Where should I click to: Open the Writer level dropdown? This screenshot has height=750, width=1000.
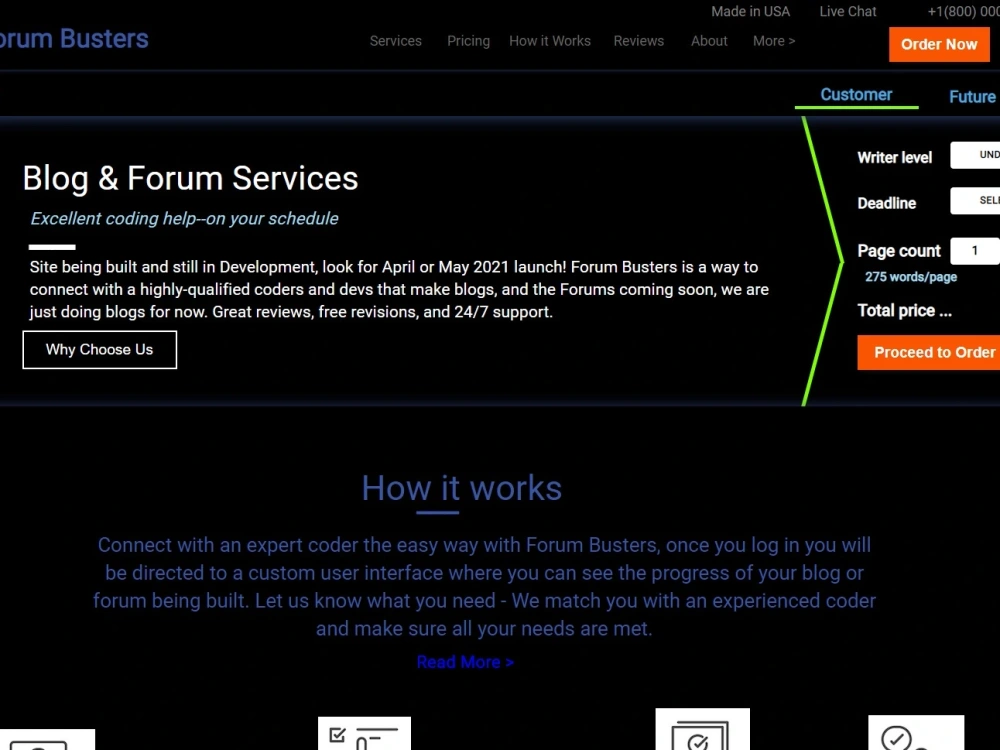click(x=975, y=155)
